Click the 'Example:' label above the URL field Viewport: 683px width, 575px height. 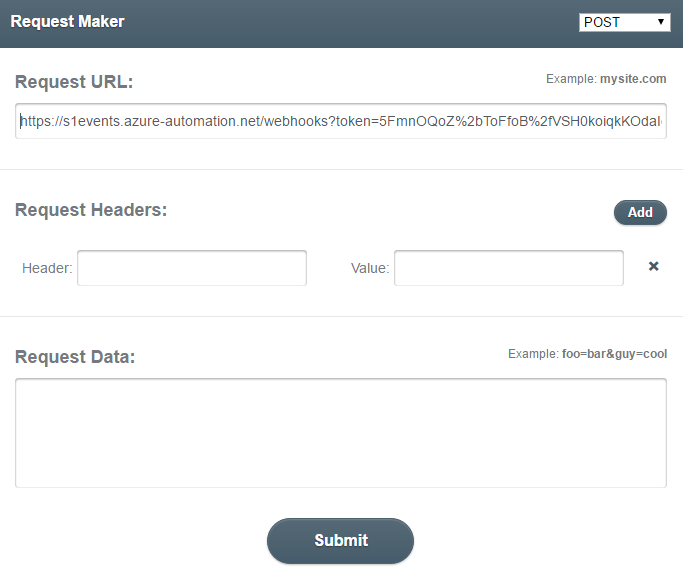click(x=570, y=79)
